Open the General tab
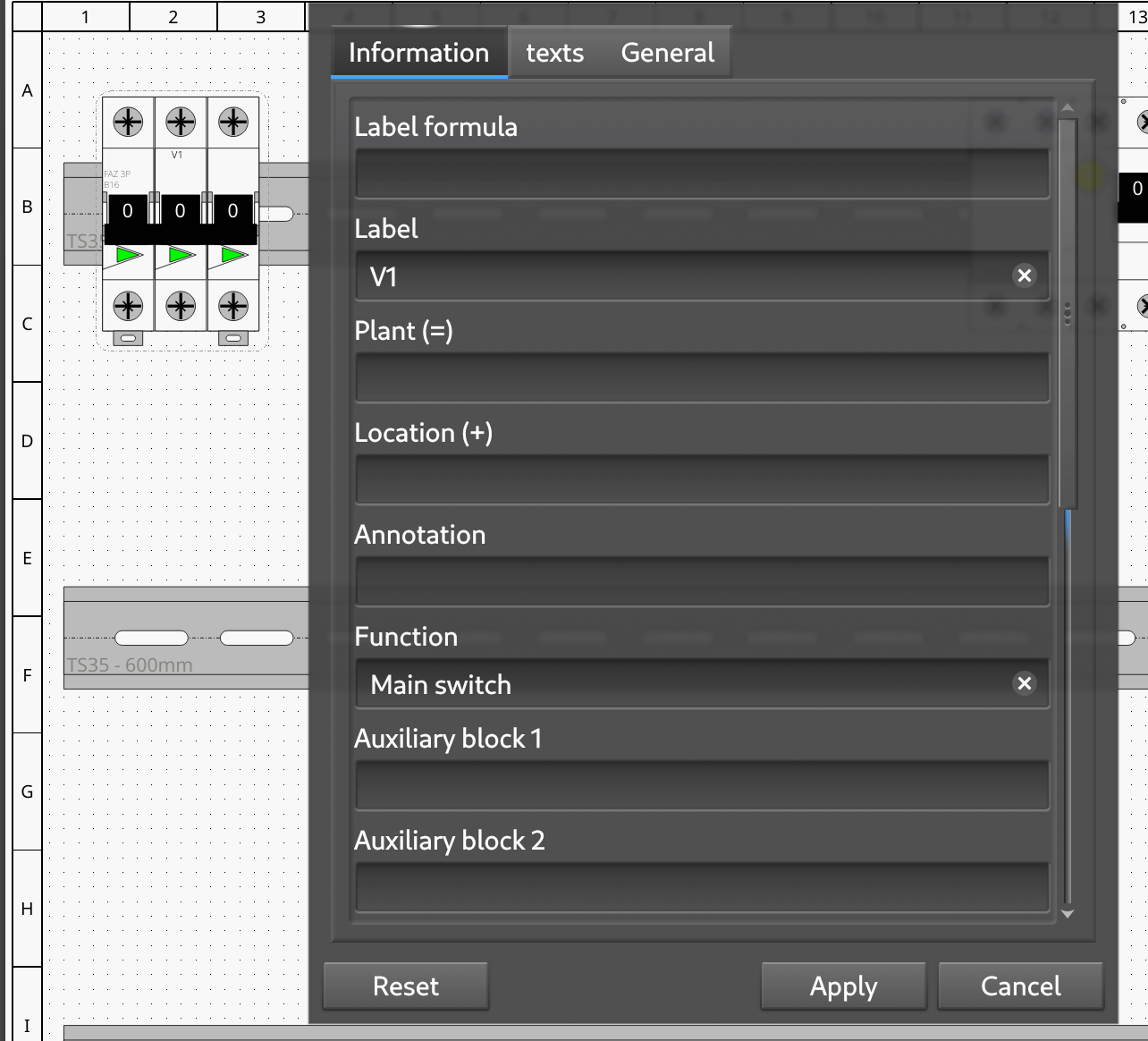1148x1041 pixels. (x=667, y=53)
